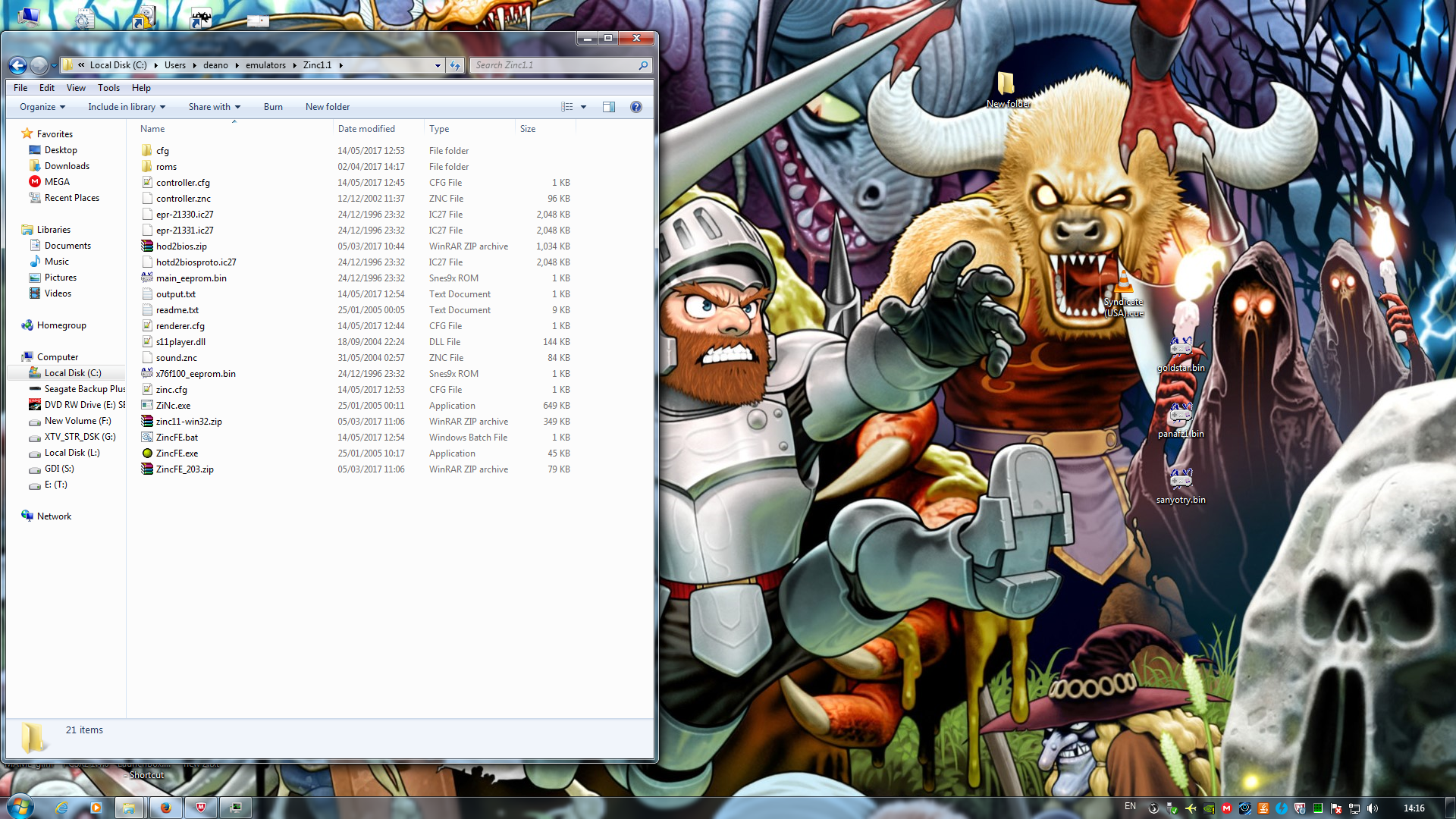
Task: Expand the Users breadcrumb arrow
Action: coord(194,65)
